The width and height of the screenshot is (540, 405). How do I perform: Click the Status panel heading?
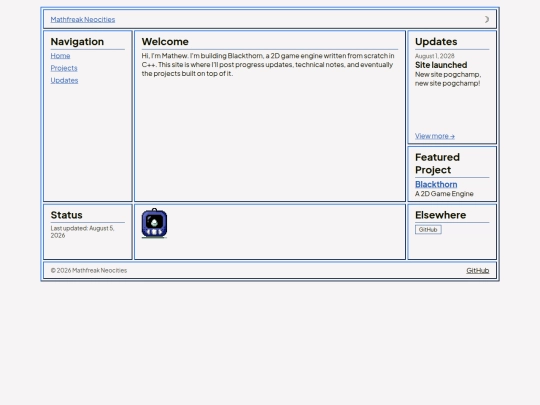point(66,215)
